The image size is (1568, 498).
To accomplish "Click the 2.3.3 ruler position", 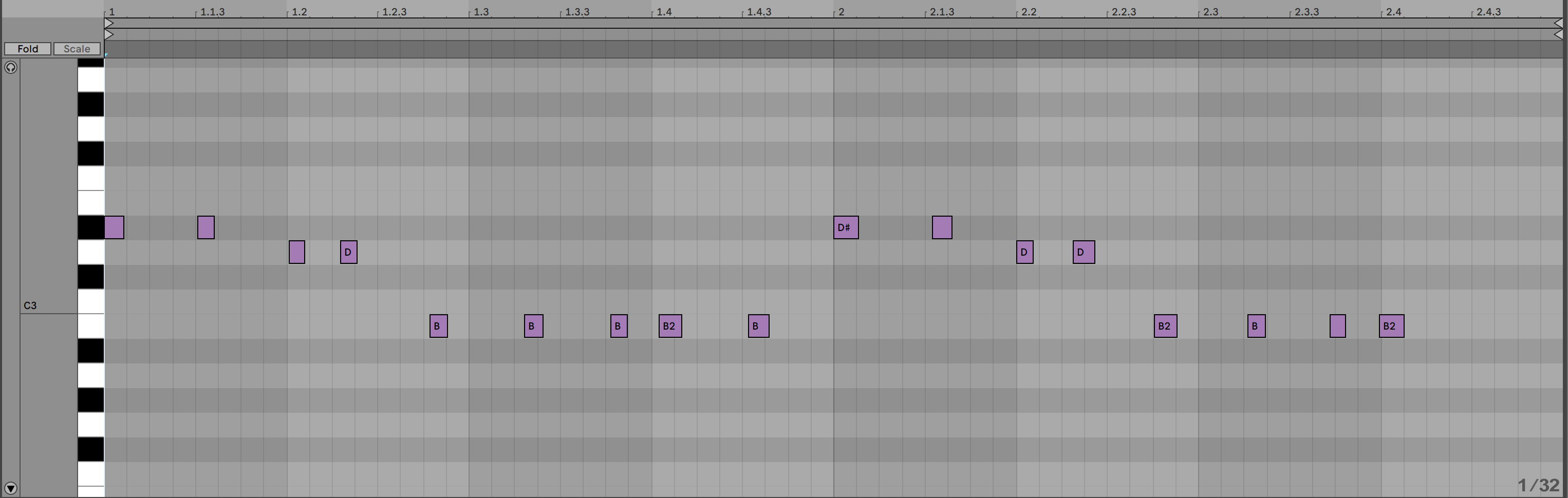I will [1306, 12].
